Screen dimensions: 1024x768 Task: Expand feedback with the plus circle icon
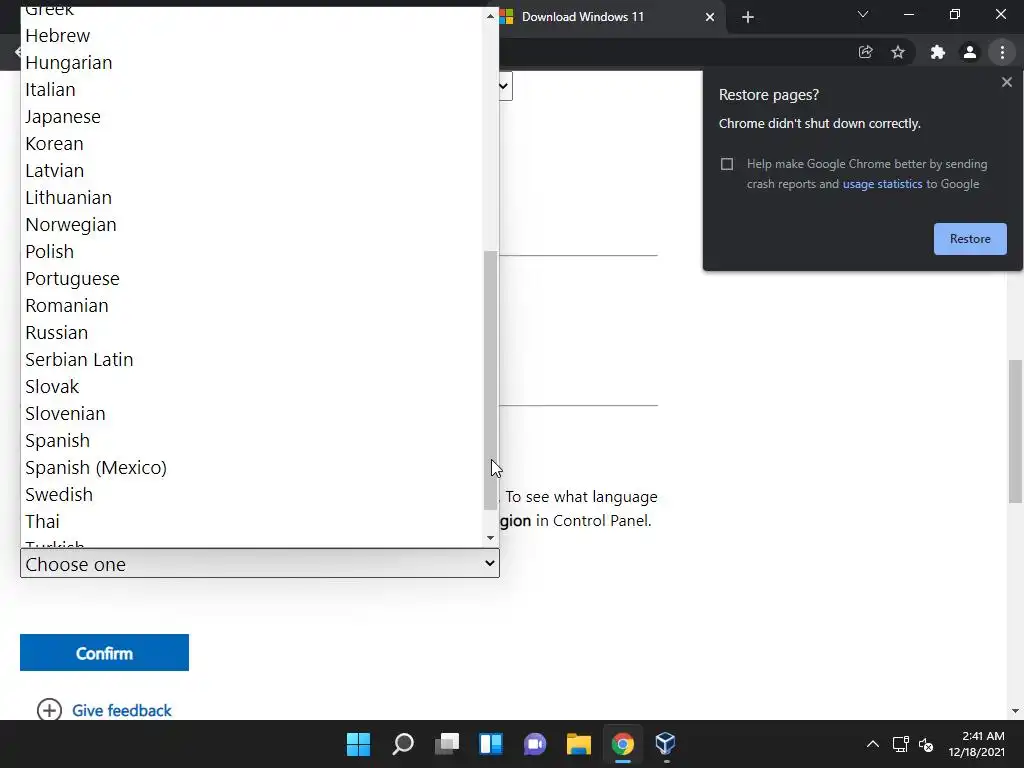click(49, 710)
